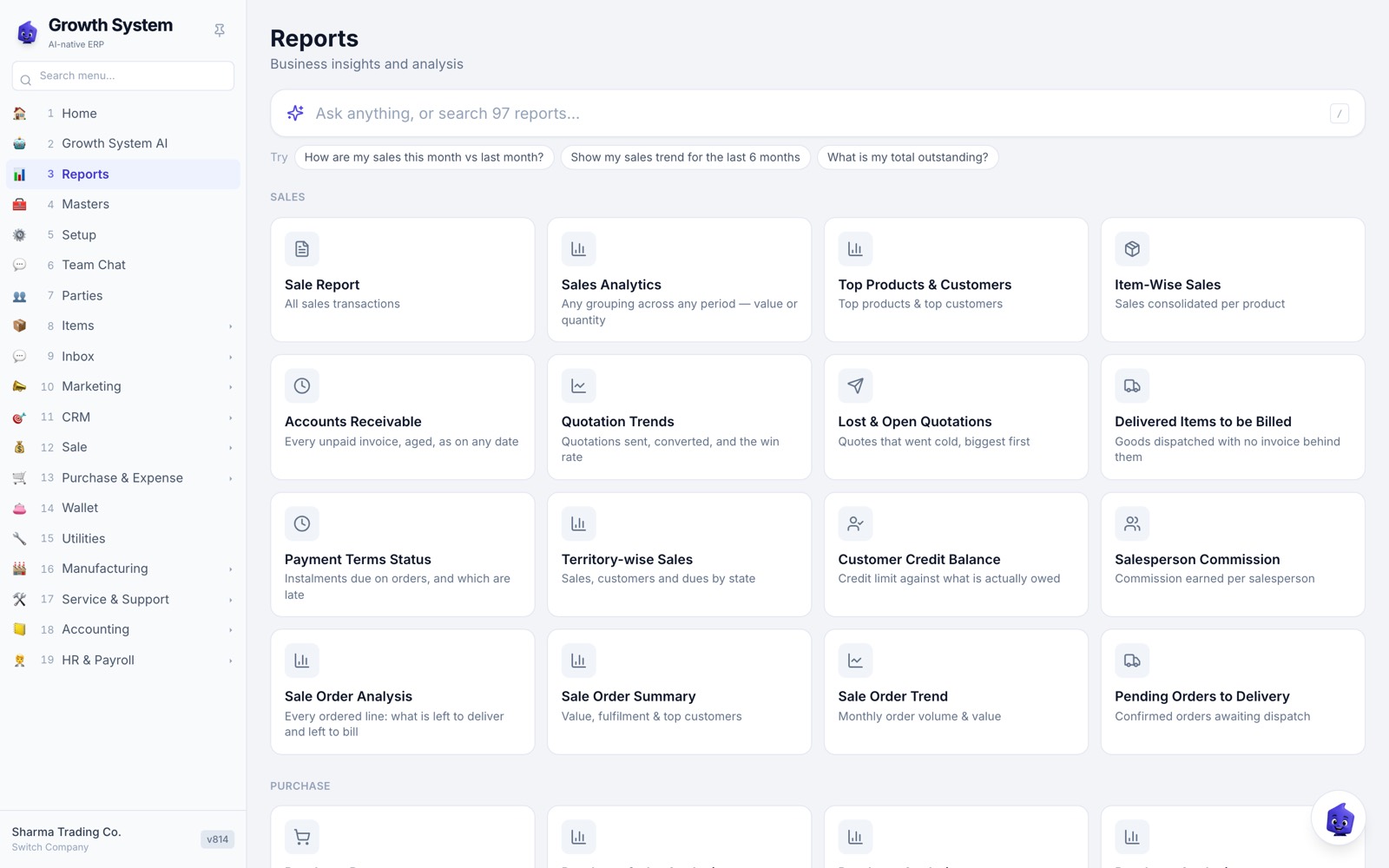This screenshot has width=1389, height=868.
Task: Expand the Manufacturing submenu arrow
Action: tap(230, 569)
